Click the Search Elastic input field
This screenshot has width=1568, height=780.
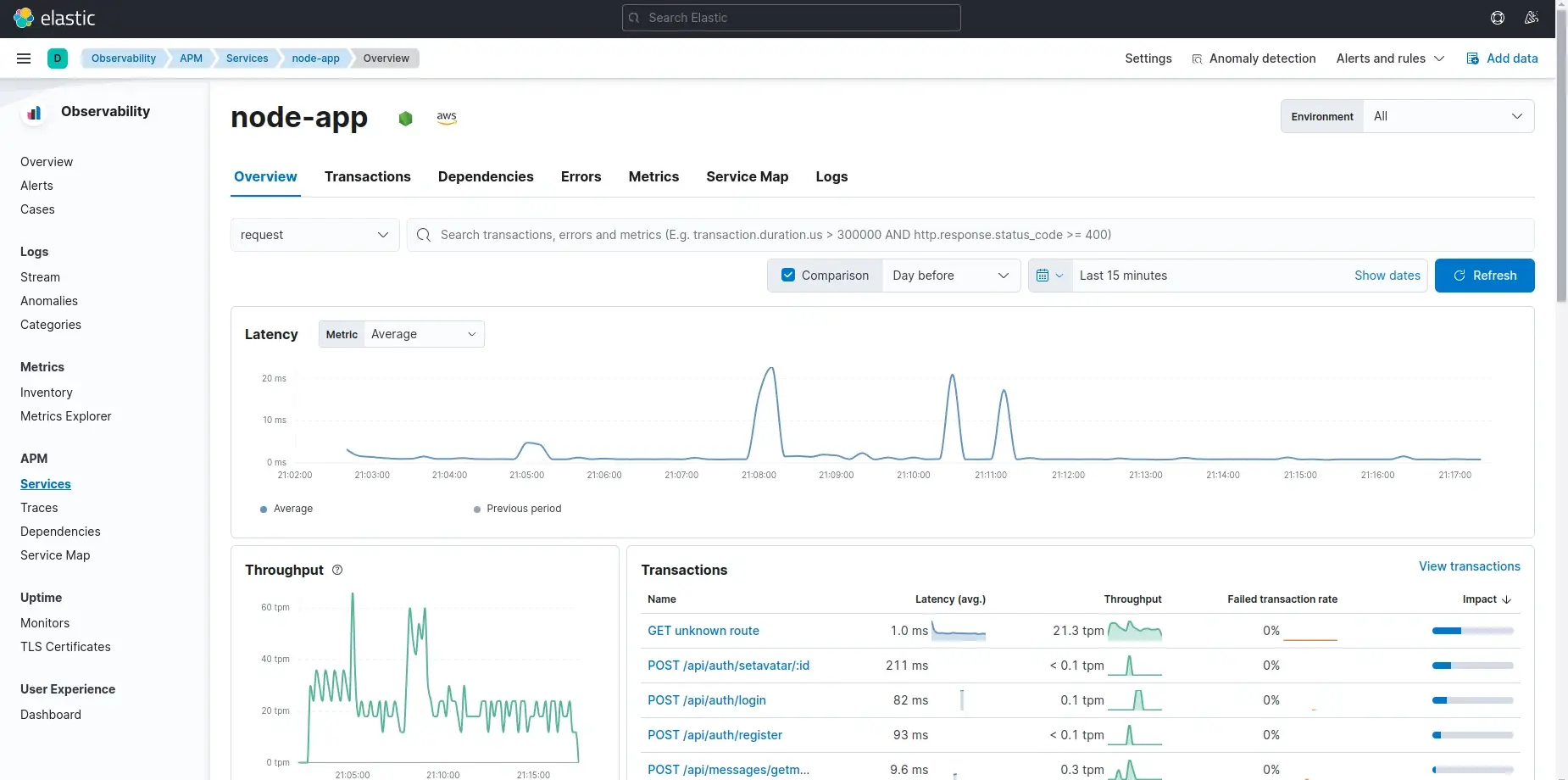pyautogui.click(x=791, y=17)
